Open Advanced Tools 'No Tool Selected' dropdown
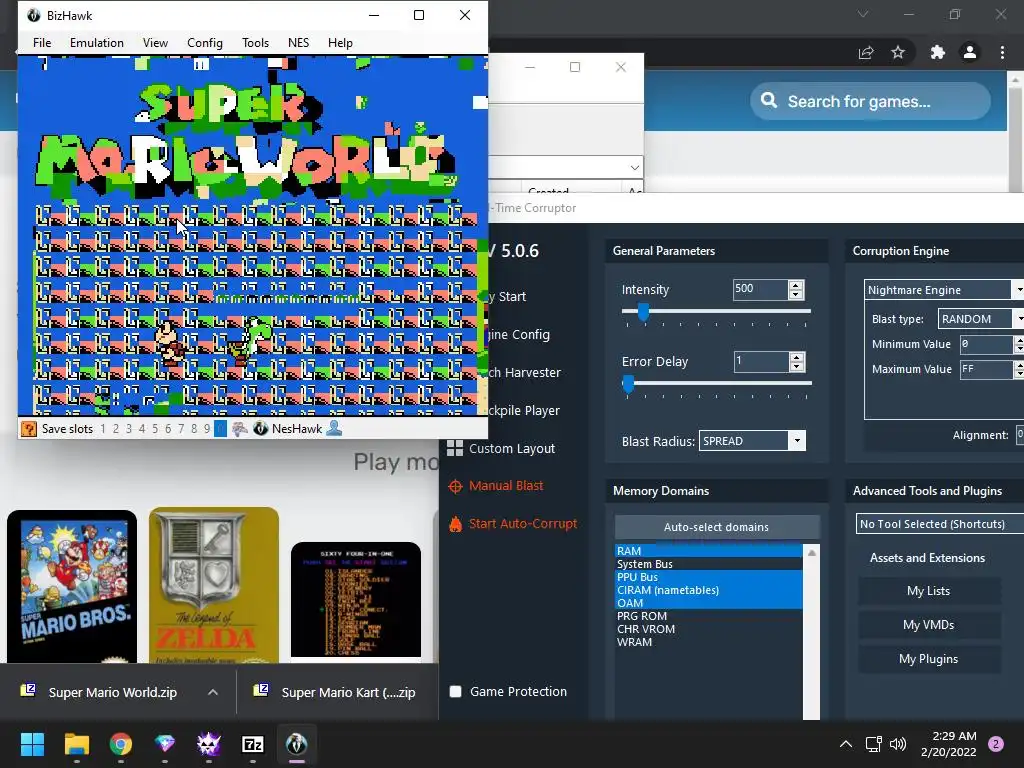This screenshot has height=768, width=1024. pos(940,524)
